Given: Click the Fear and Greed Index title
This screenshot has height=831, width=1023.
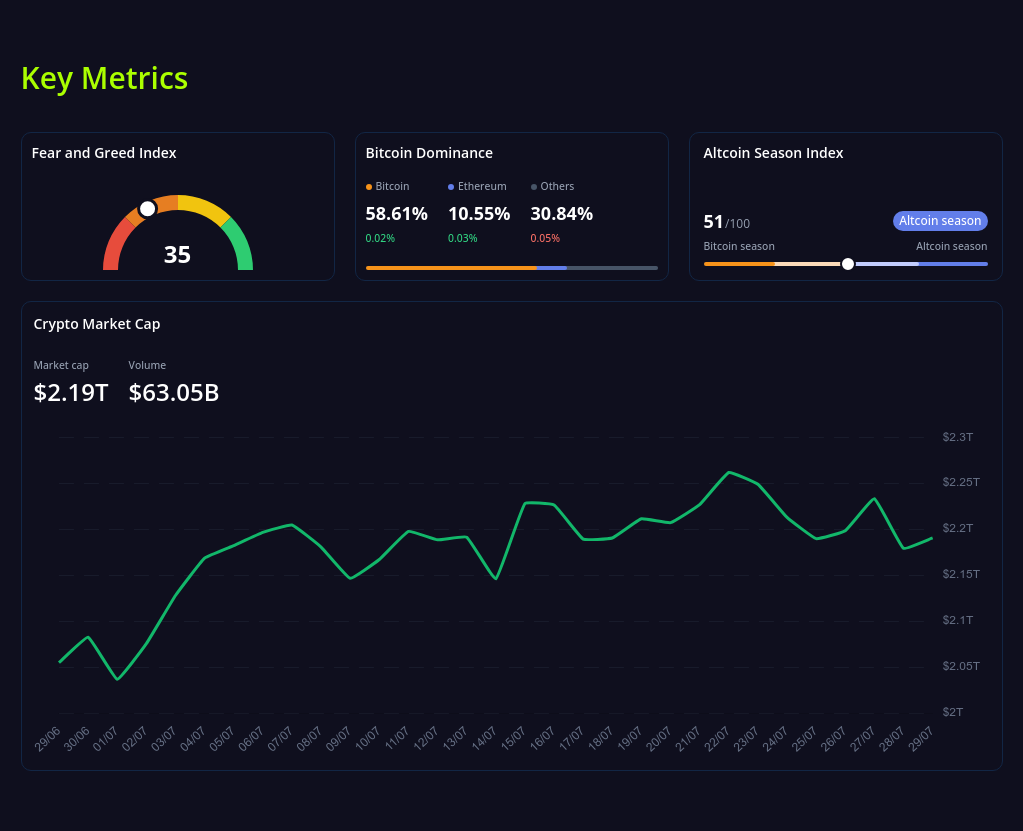Looking at the screenshot, I should pyautogui.click(x=104, y=153).
